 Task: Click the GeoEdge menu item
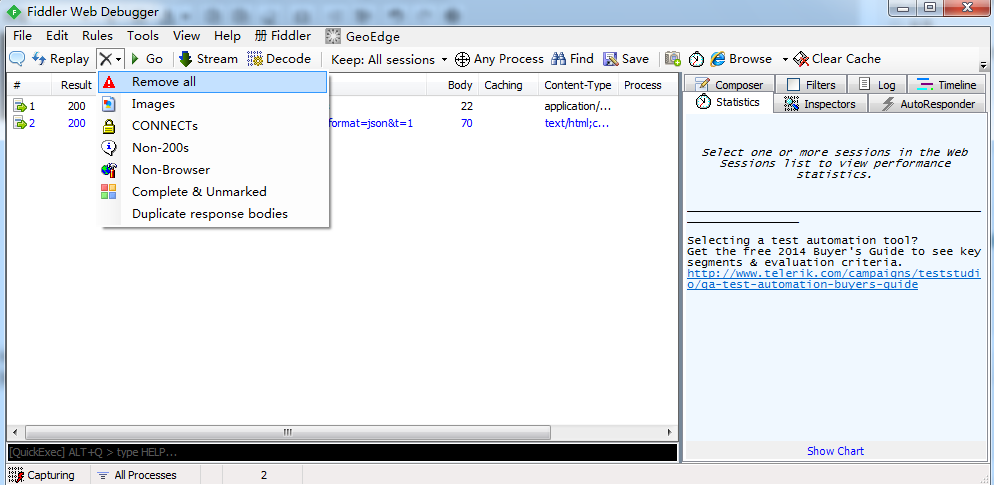[x=363, y=36]
